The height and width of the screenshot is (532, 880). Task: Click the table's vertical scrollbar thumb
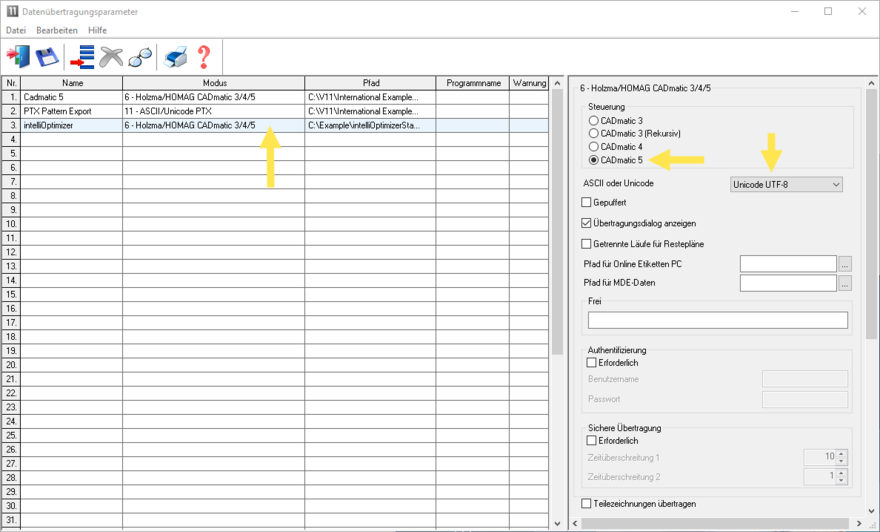557,222
